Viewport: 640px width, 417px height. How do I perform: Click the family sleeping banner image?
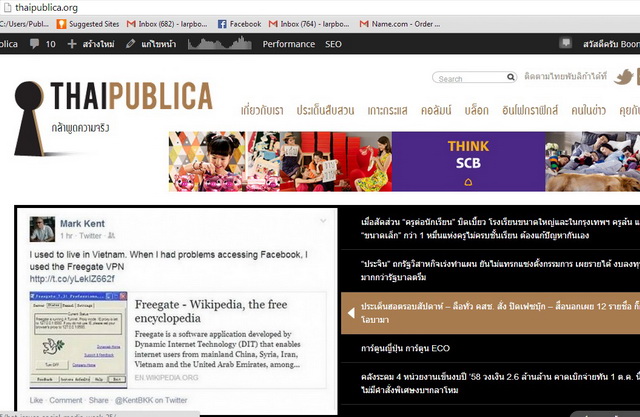pyautogui.click(x=593, y=162)
